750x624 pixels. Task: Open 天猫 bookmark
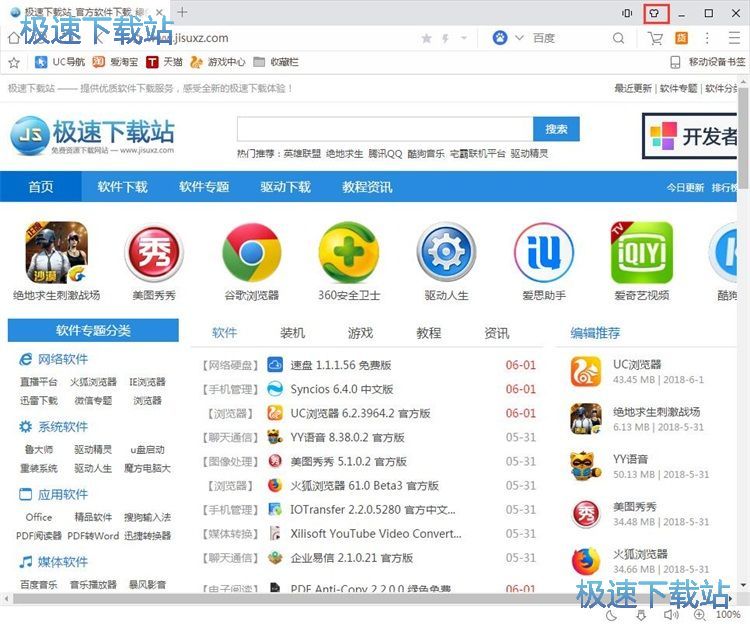click(164, 62)
